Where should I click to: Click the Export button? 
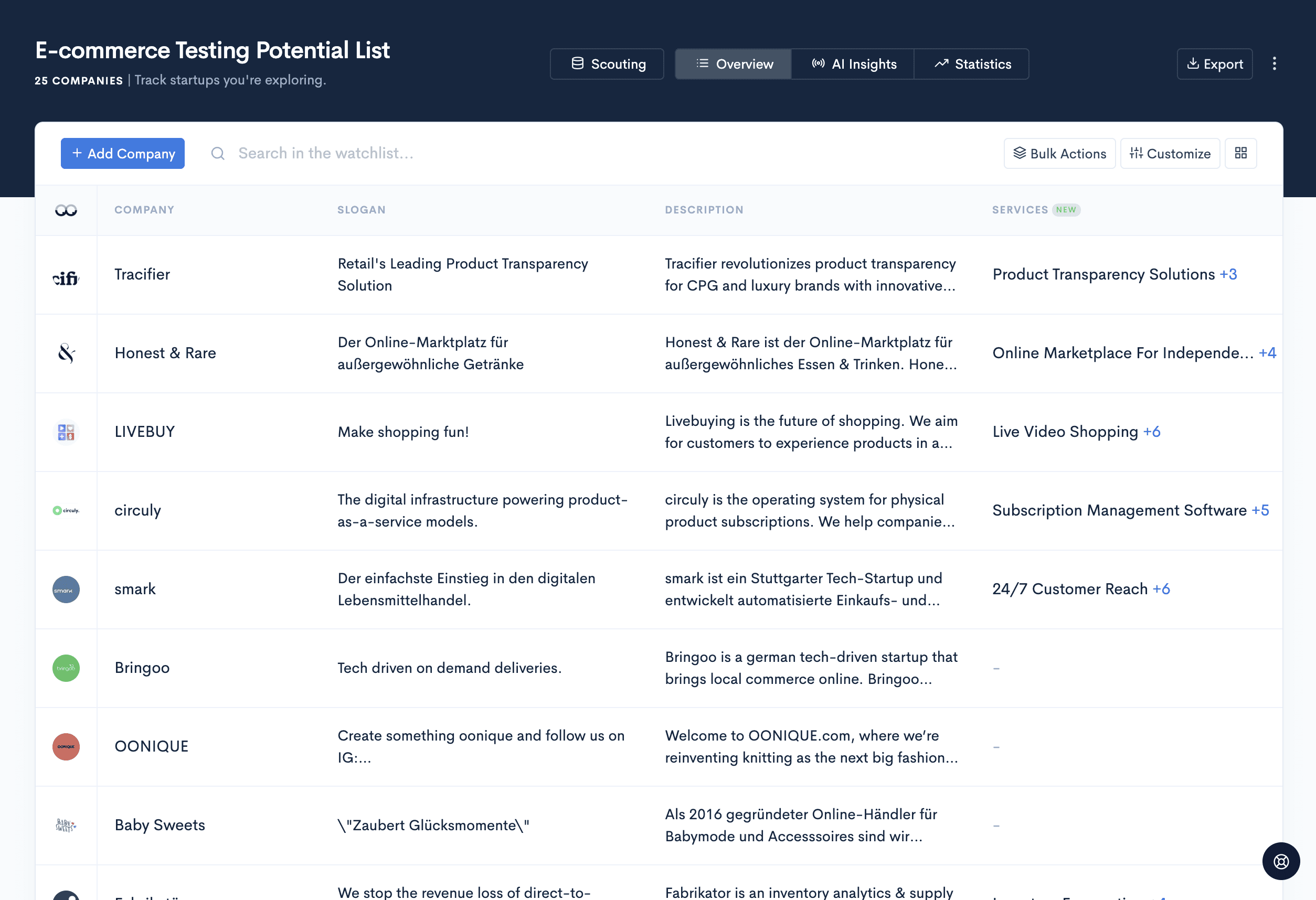pos(1214,64)
